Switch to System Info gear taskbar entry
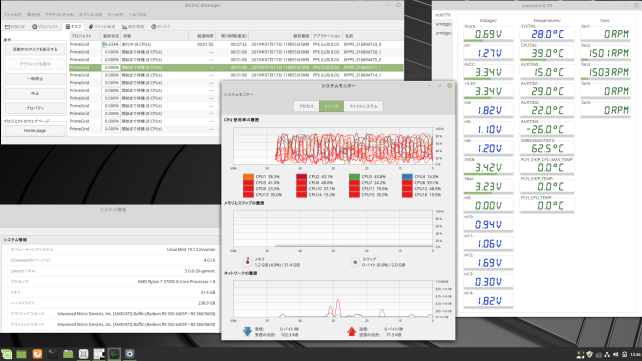 [130, 354]
